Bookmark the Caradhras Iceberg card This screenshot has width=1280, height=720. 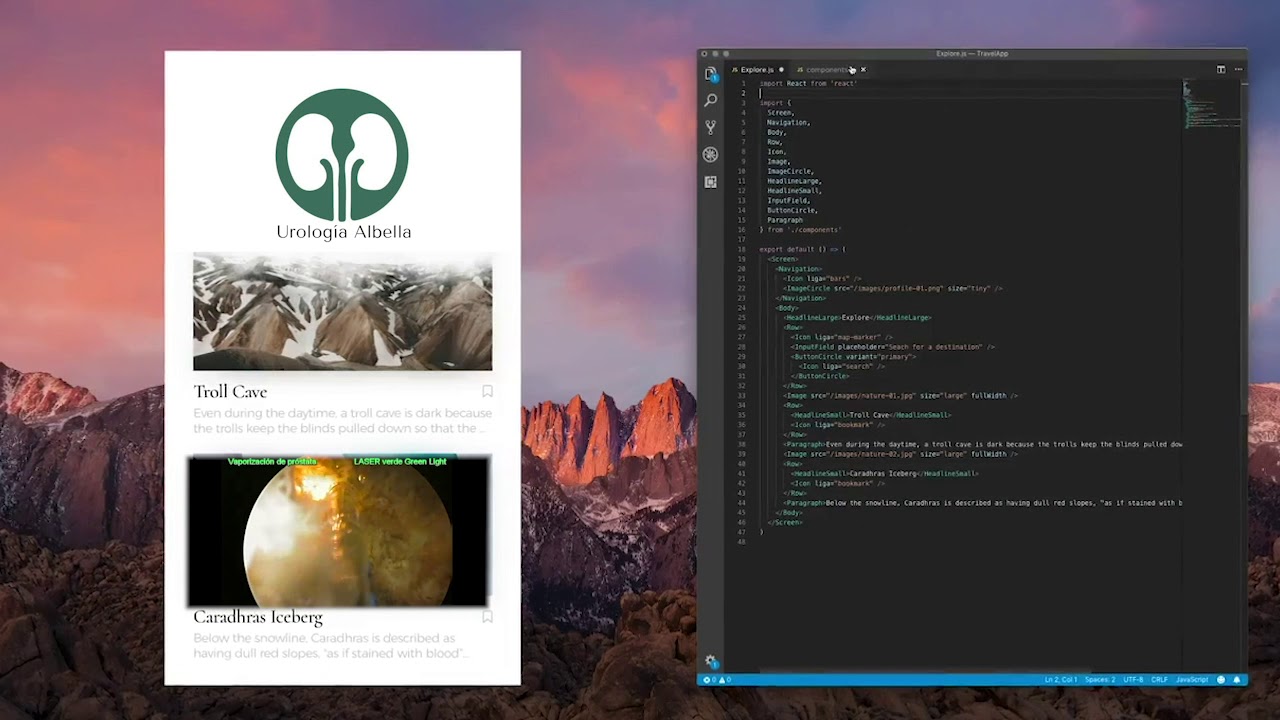coord(487,617)
